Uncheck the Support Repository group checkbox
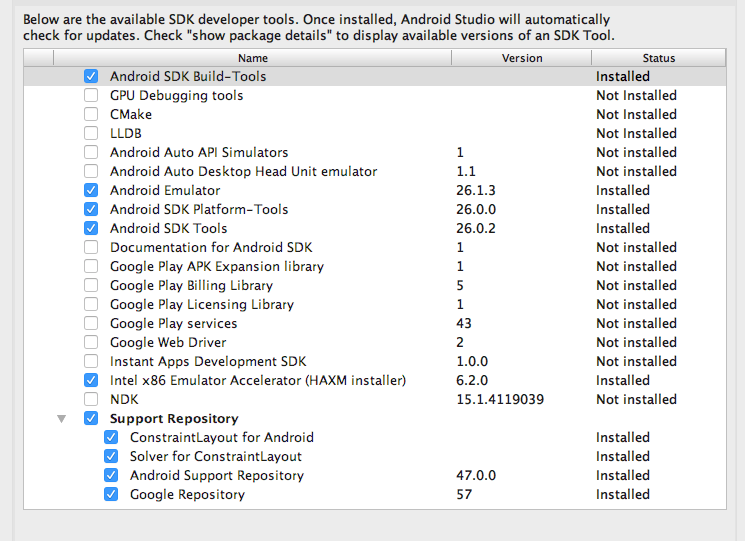This screenshot has width=745, height=541. (x=91, y=419)
